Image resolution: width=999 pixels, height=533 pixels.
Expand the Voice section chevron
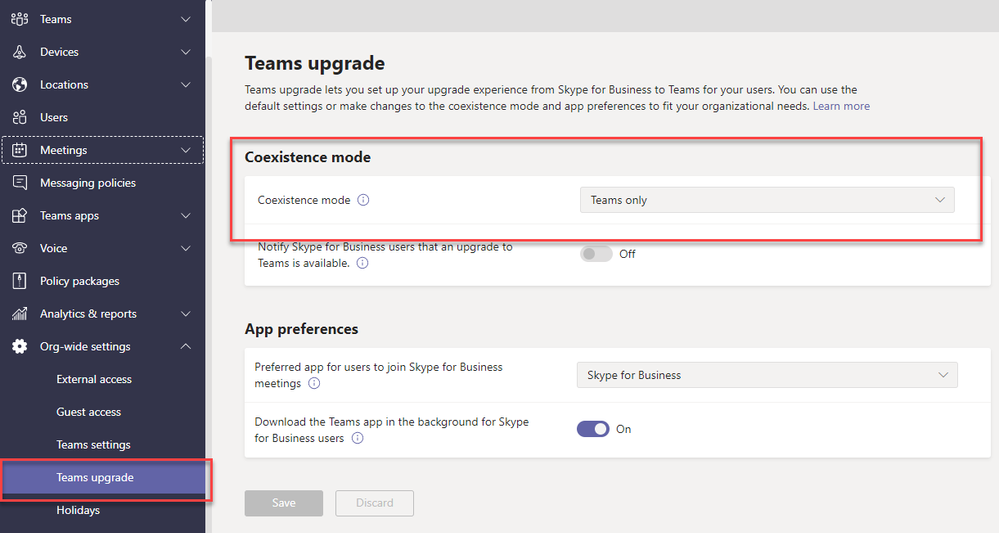(x=185, y=248)
